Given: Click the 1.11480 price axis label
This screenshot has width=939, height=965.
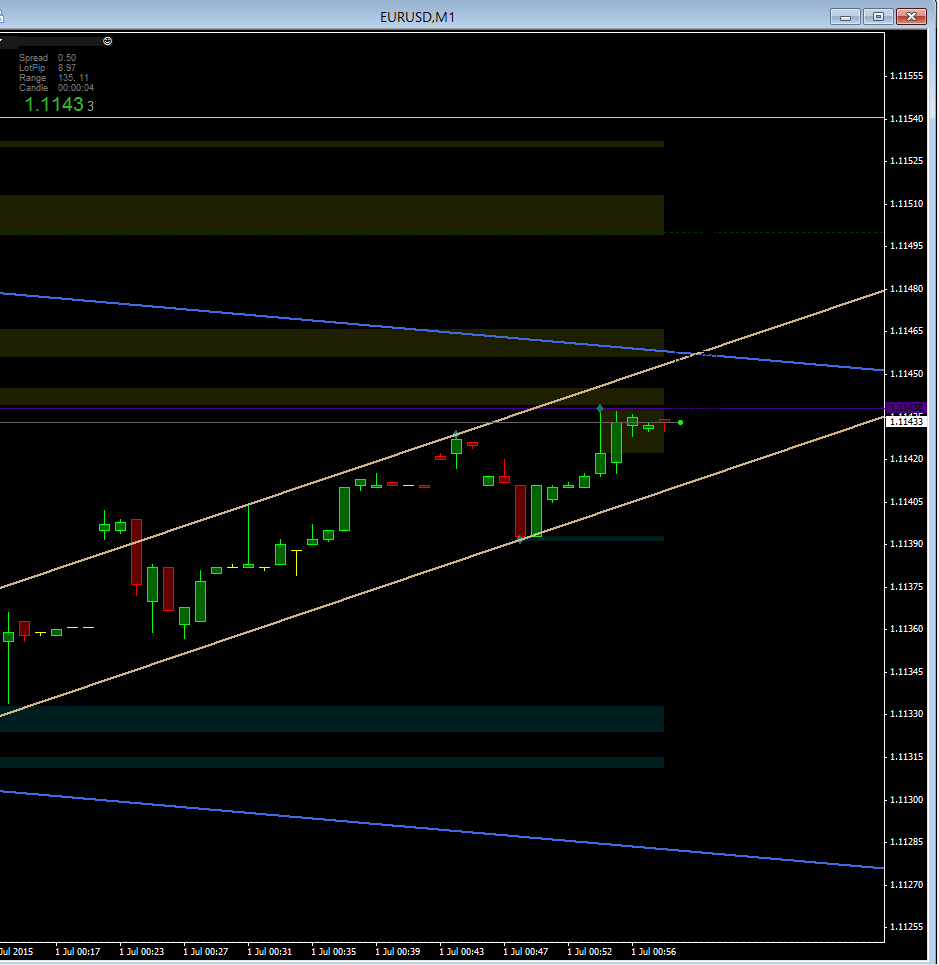Looking at the screenshot, I should point(906,289).
